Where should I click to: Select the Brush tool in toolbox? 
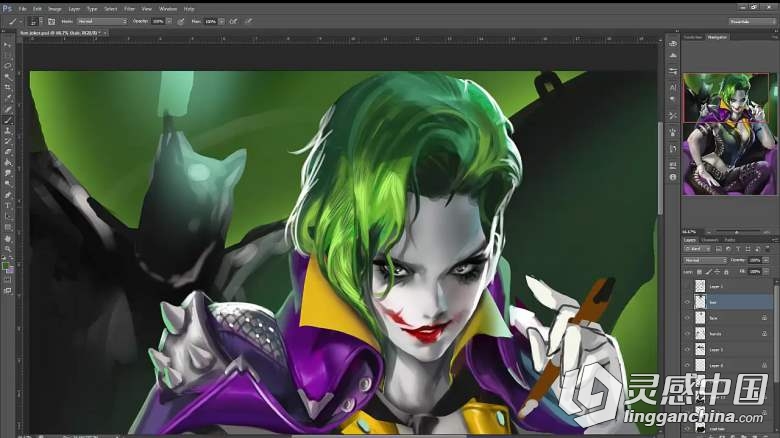[x=7, y=120]
